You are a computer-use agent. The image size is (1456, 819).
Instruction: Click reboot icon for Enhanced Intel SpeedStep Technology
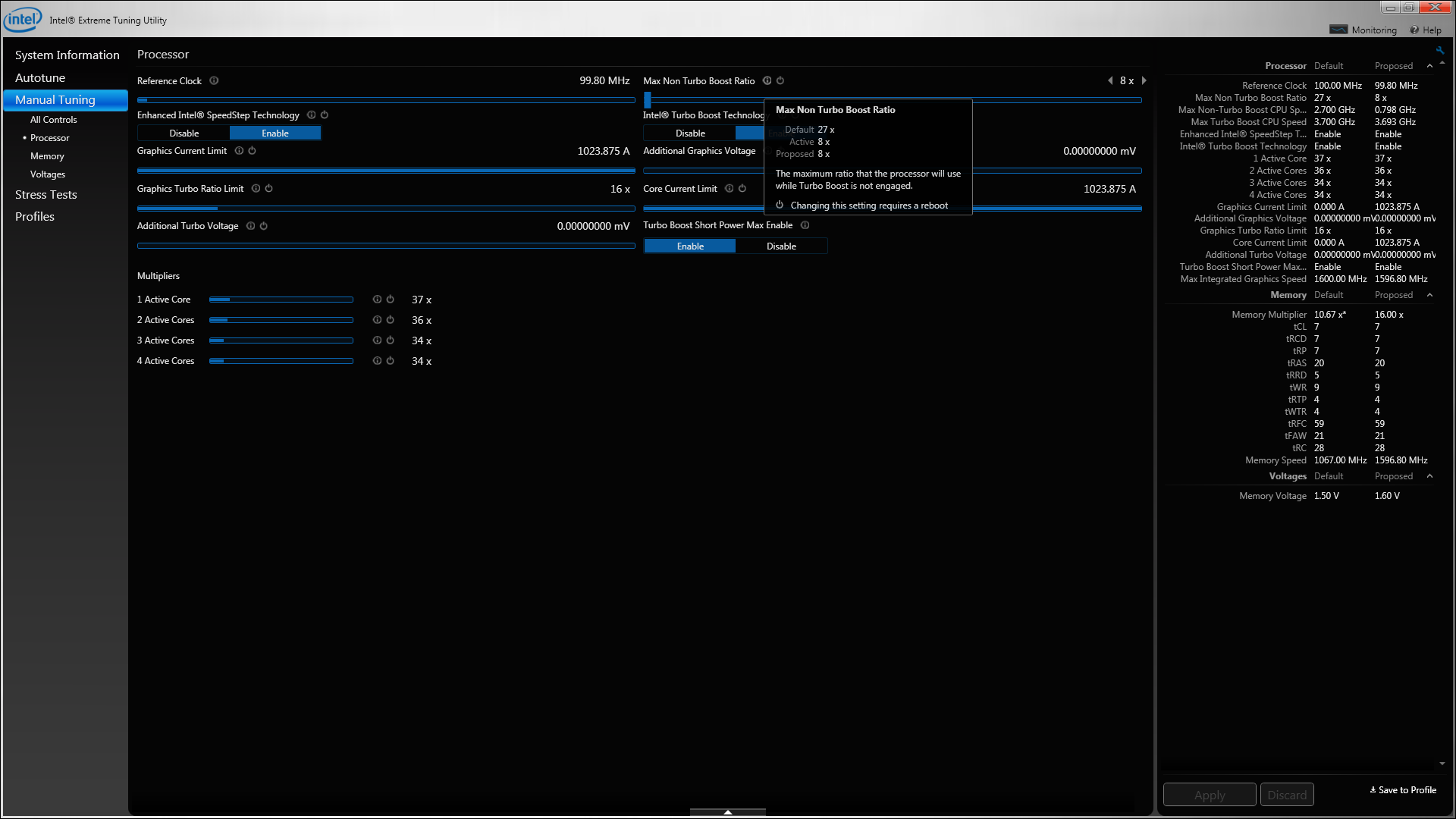tap(325, 115)
